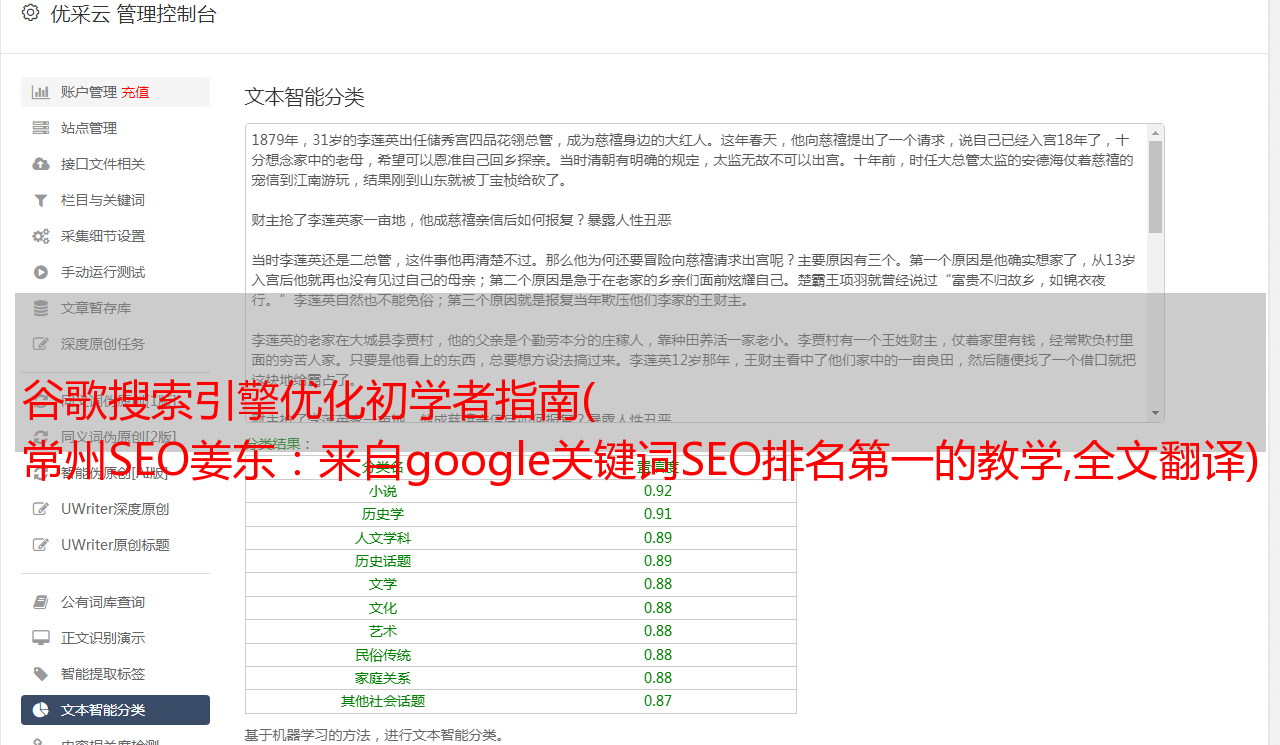Click the 艺术 category cell
The width and height of the screenshot is (1280, 745).
point(382,631)
